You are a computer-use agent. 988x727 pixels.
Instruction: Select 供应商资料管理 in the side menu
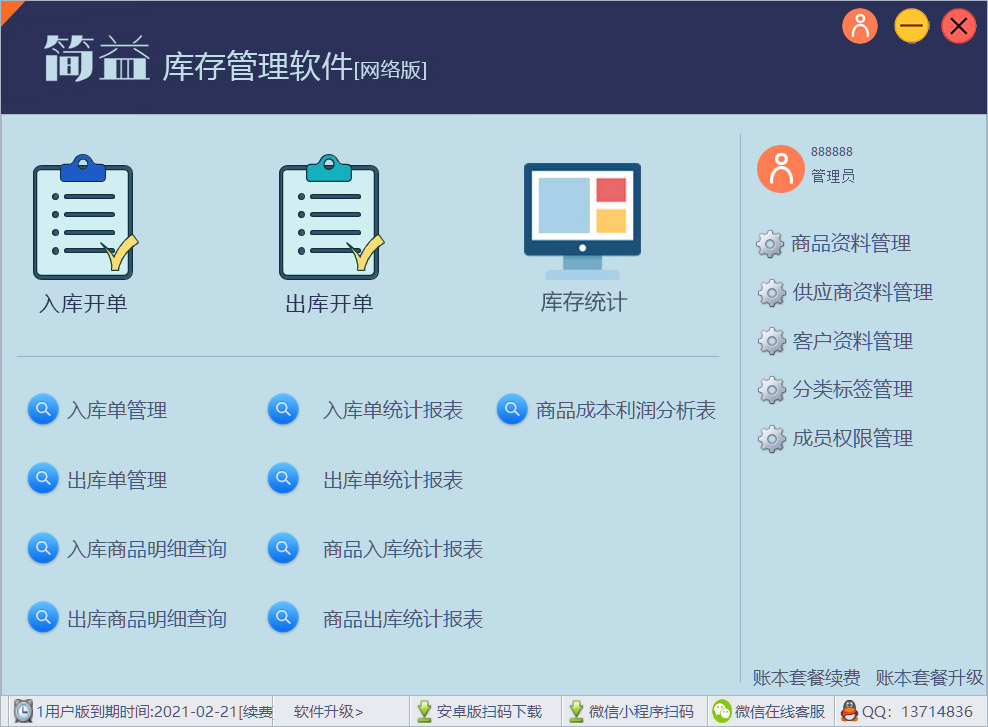tap(863, 293)
